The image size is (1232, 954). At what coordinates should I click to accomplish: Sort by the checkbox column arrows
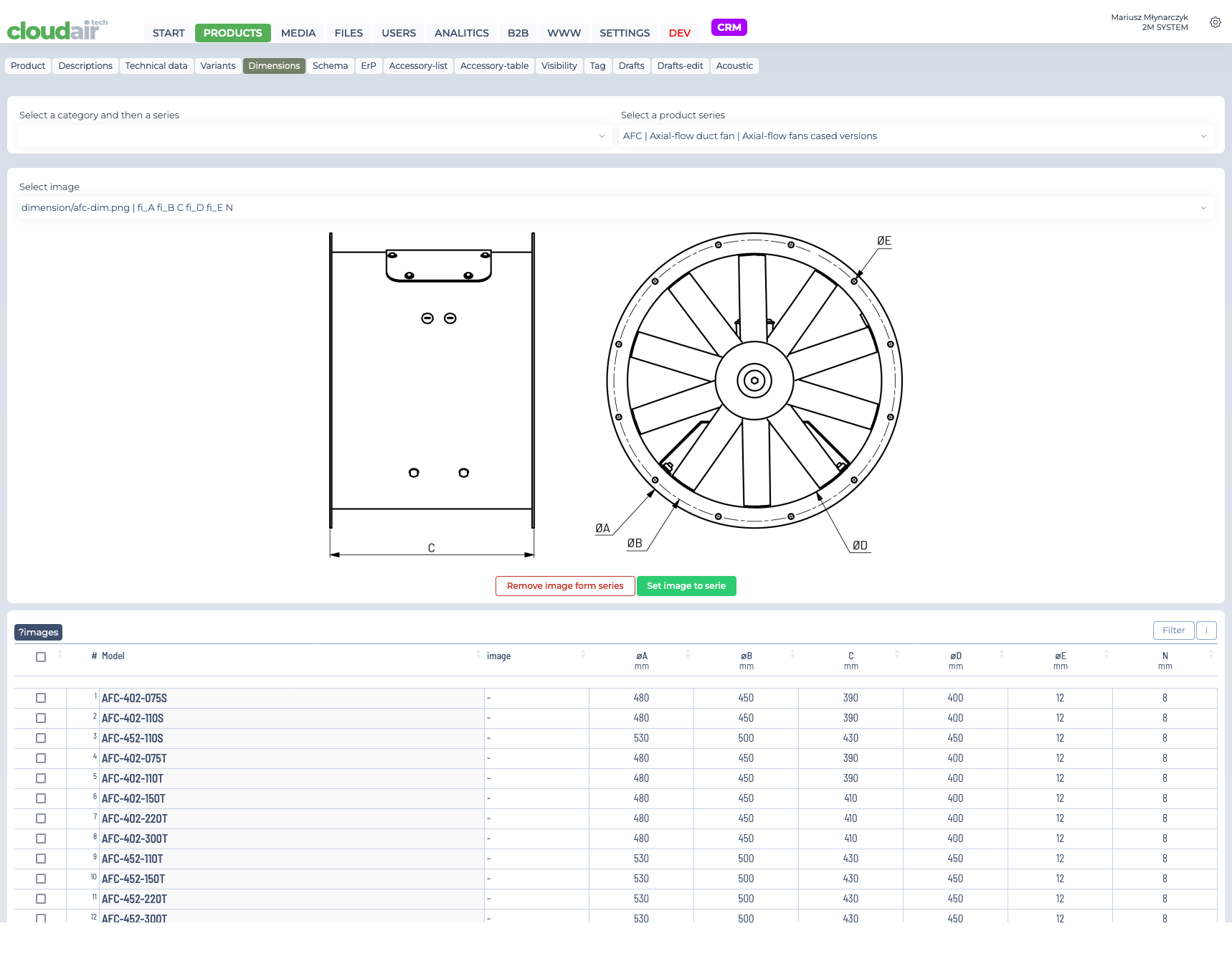point(60,654)
